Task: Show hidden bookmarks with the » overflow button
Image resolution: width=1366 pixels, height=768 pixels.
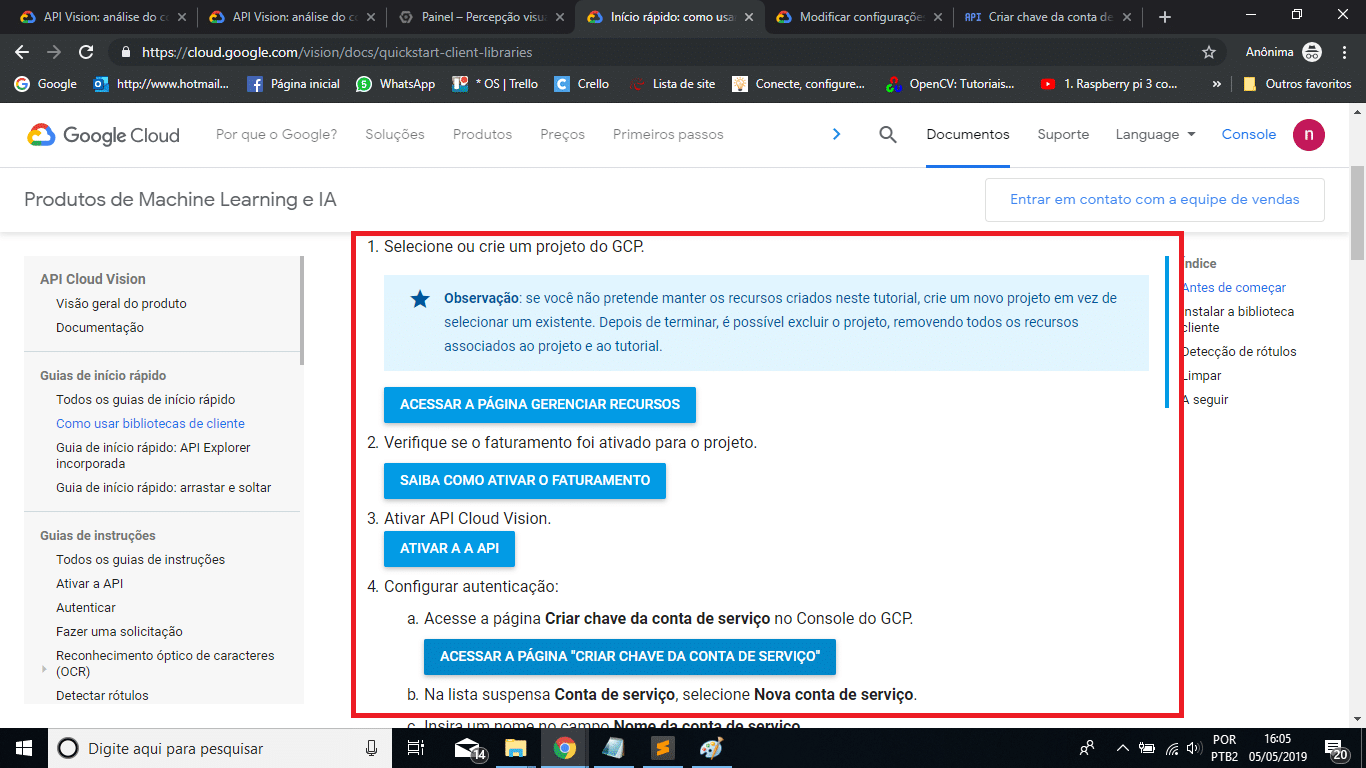Action: coord(1216,84)
